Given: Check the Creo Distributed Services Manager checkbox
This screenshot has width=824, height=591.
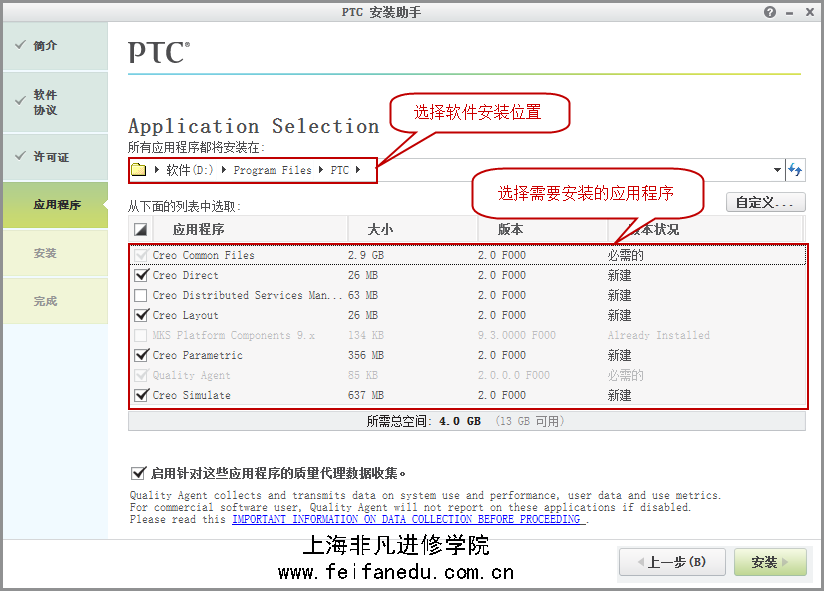Looking at the screenshot, I should (141, 295).
